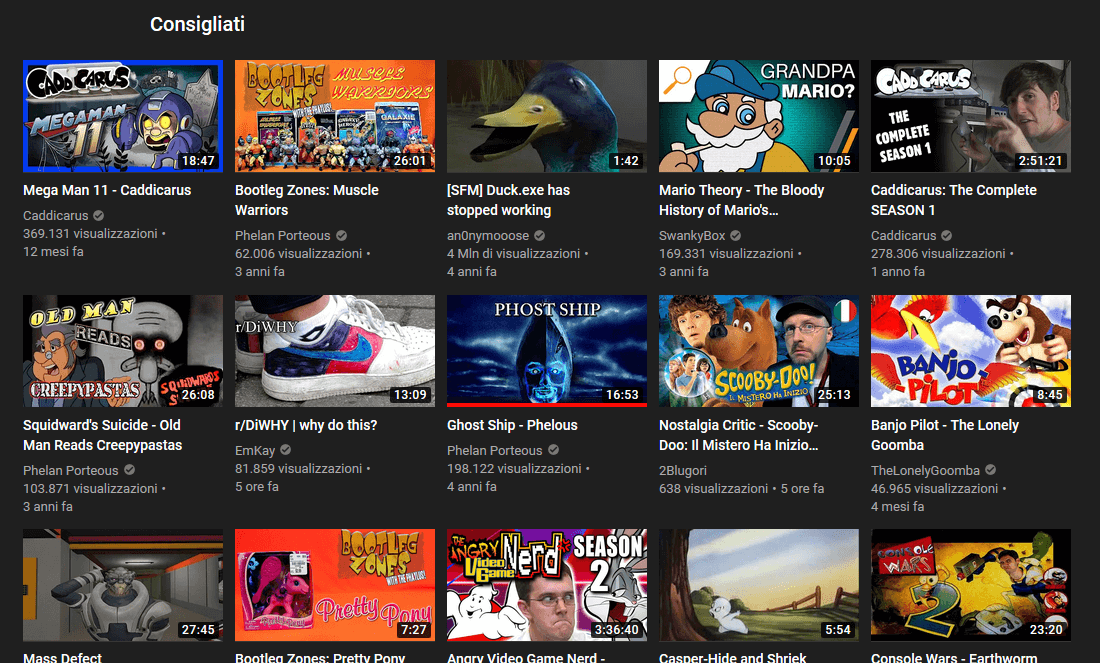Open the Scooby-Doo Nostalgia Critic thumbnail

click(x=758, y=351)
